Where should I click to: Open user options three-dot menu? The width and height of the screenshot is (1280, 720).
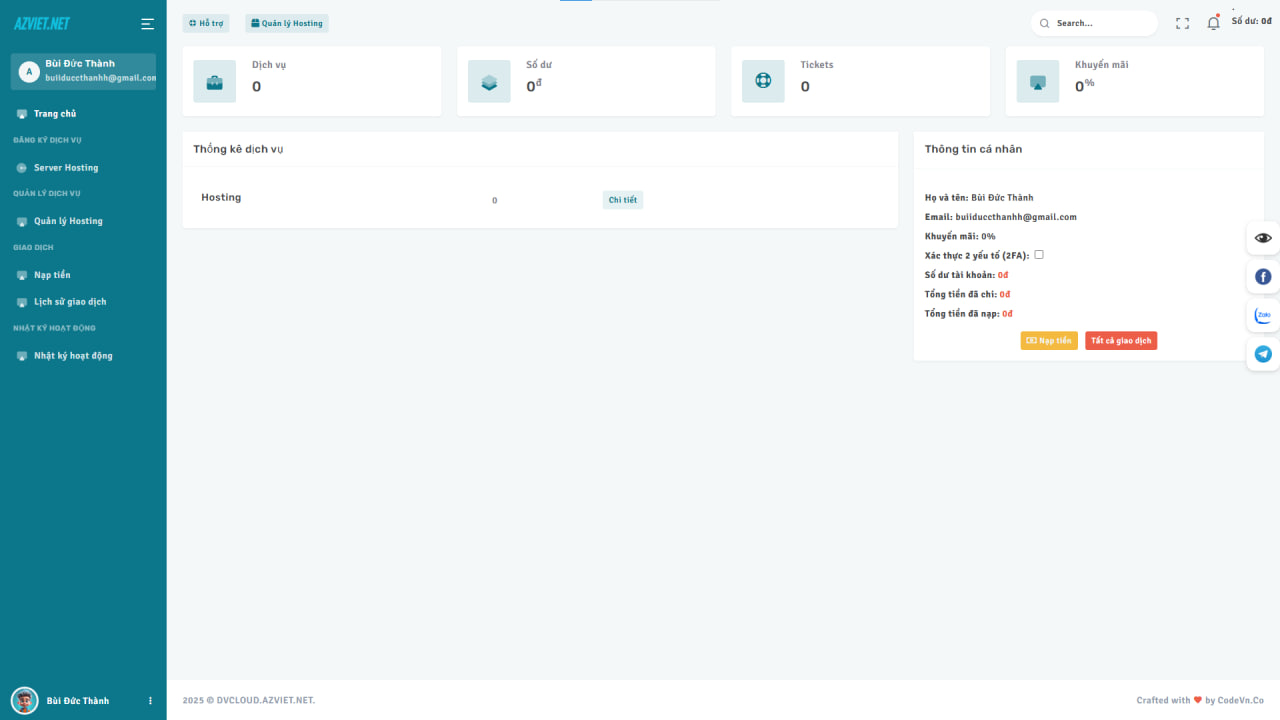coord(151,701)
